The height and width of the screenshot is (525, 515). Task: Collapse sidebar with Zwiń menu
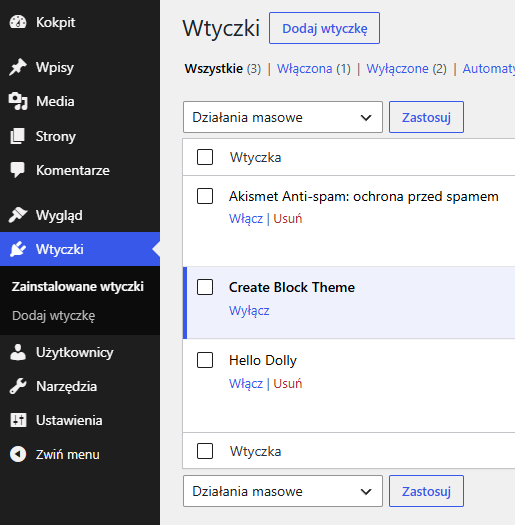click(80, 454)
